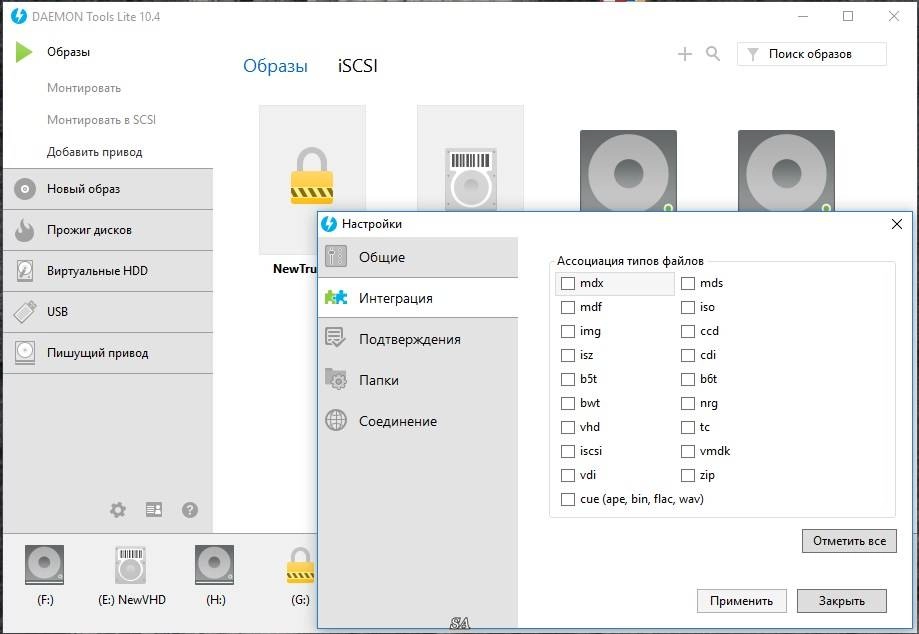Switch to the iSCSI tab
The image size is (919, 634).
click(x=358, y=66)
